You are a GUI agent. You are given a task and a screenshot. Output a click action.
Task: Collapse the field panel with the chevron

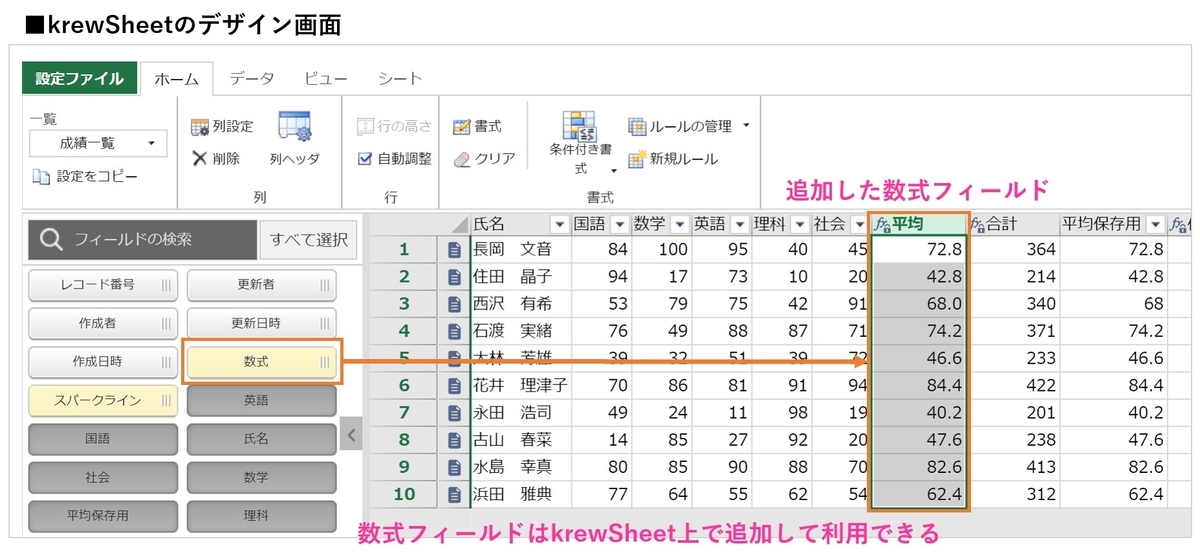coord(350,435)
